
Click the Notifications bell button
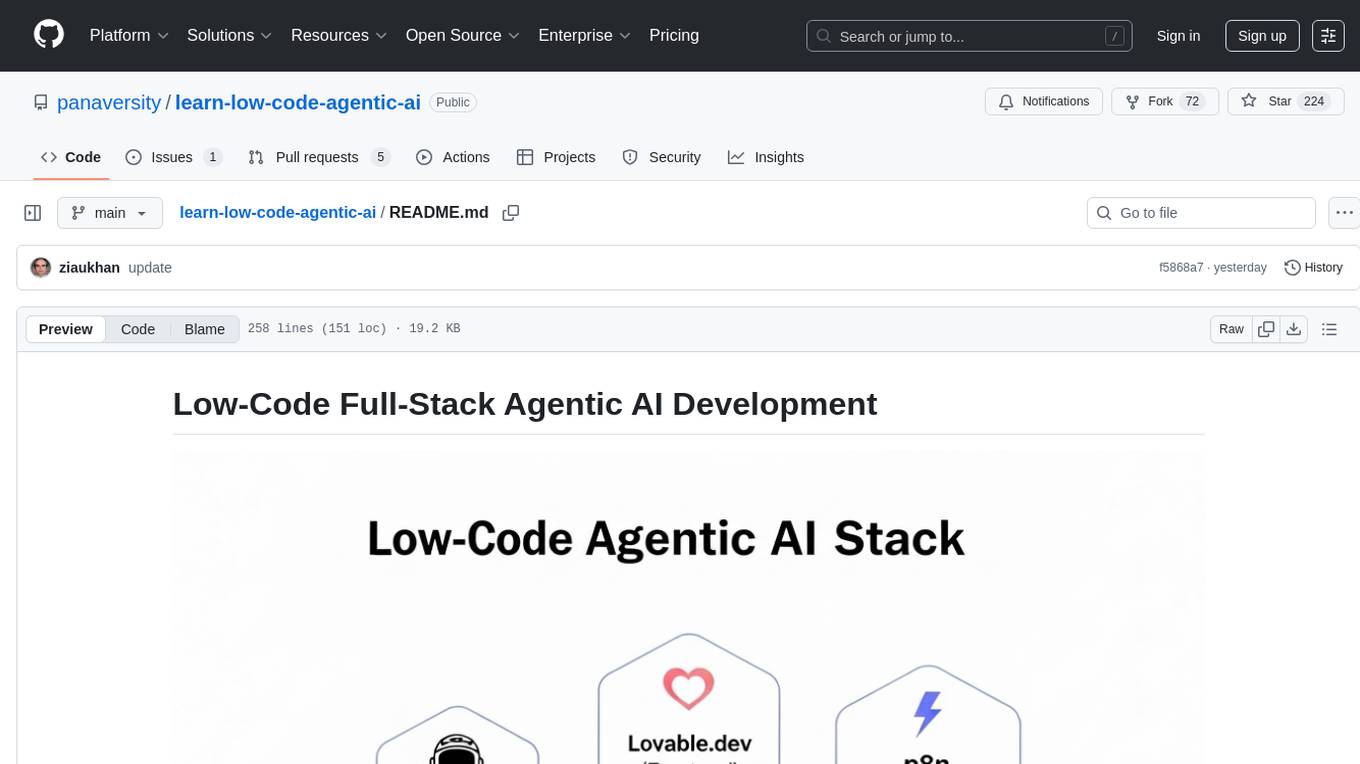point(1044,102)
